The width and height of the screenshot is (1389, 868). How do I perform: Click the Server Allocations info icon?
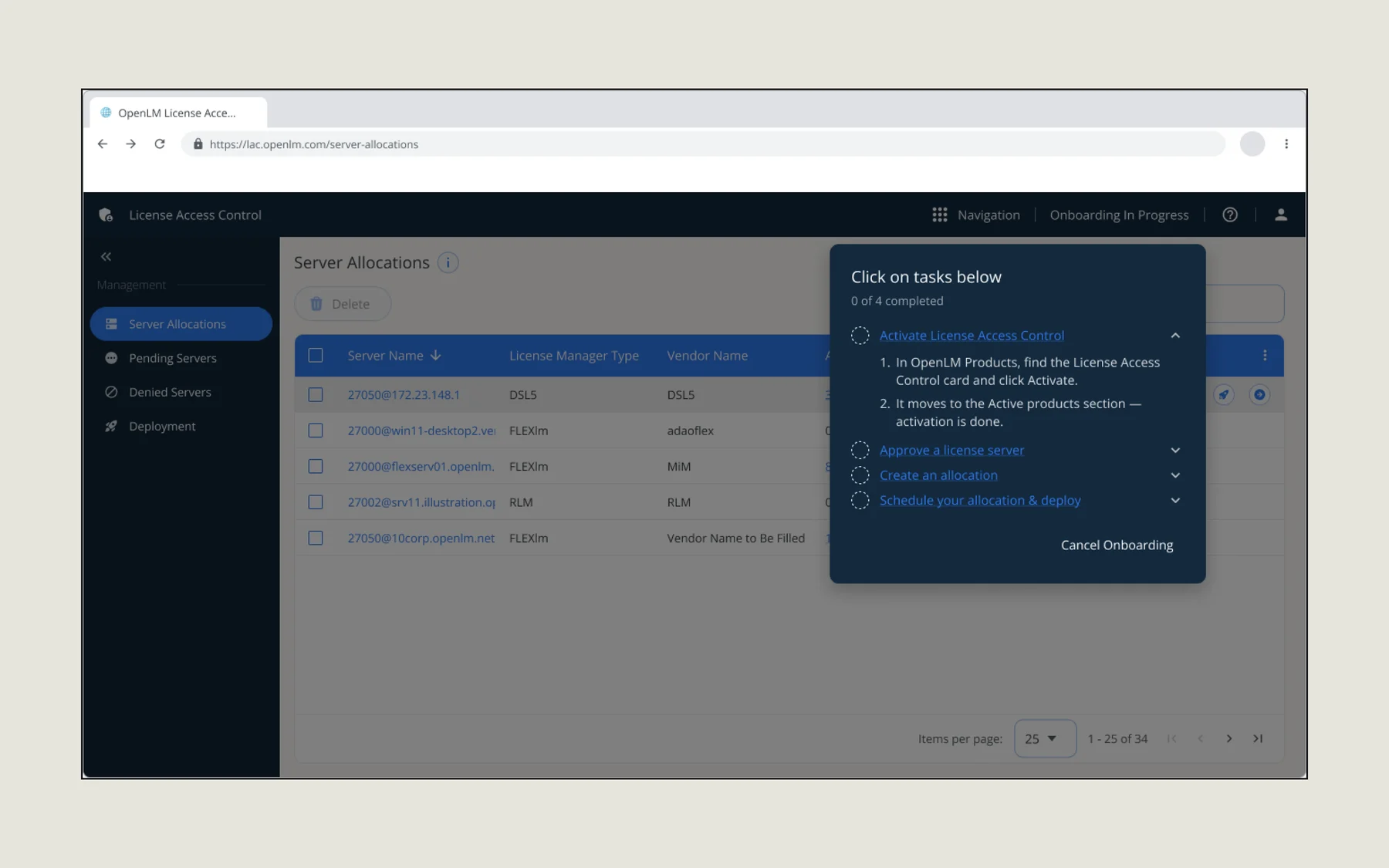pos(448,262)
